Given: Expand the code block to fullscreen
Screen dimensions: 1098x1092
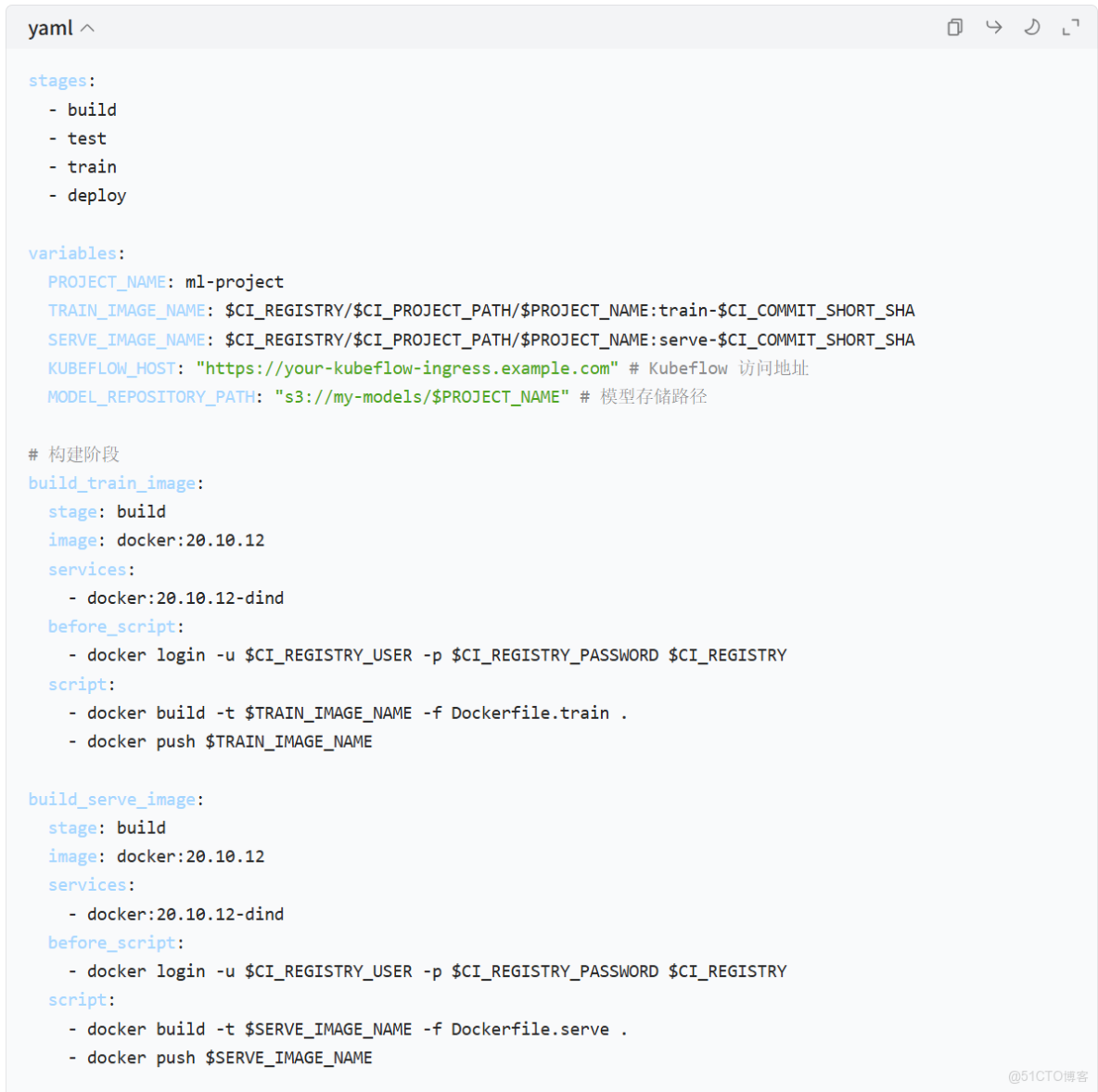Looking at the screenshot, I should (x=1071, y=28).
